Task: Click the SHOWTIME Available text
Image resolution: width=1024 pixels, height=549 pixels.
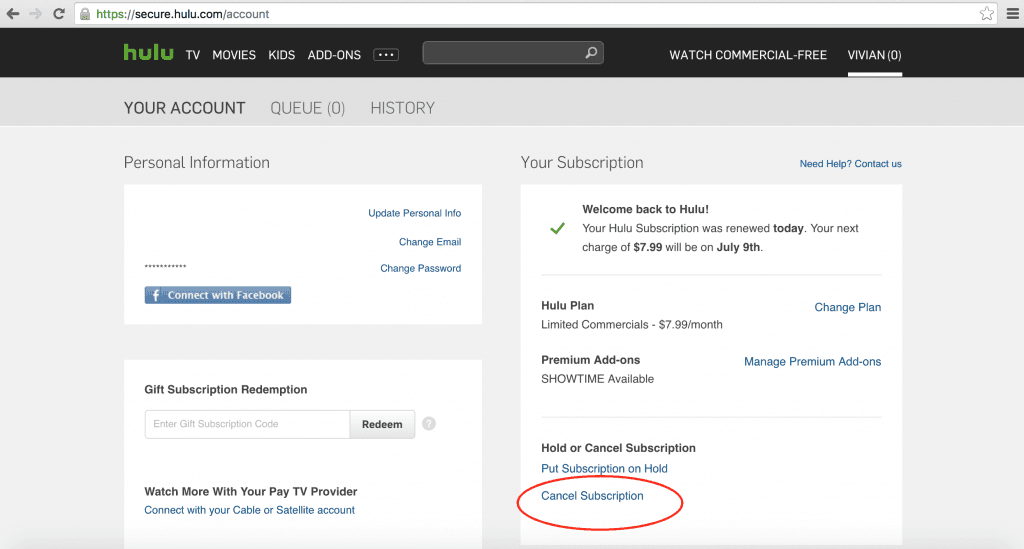Action: point(598,379)
